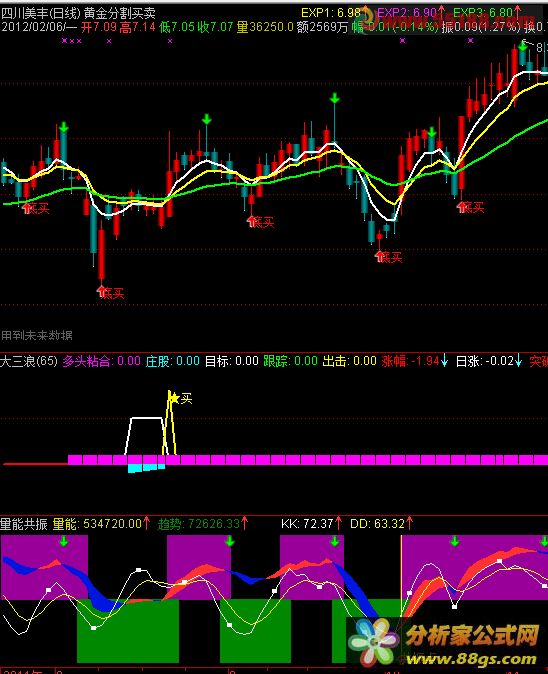
Task: Click the high price 高7.14
Action: (138, 28)
